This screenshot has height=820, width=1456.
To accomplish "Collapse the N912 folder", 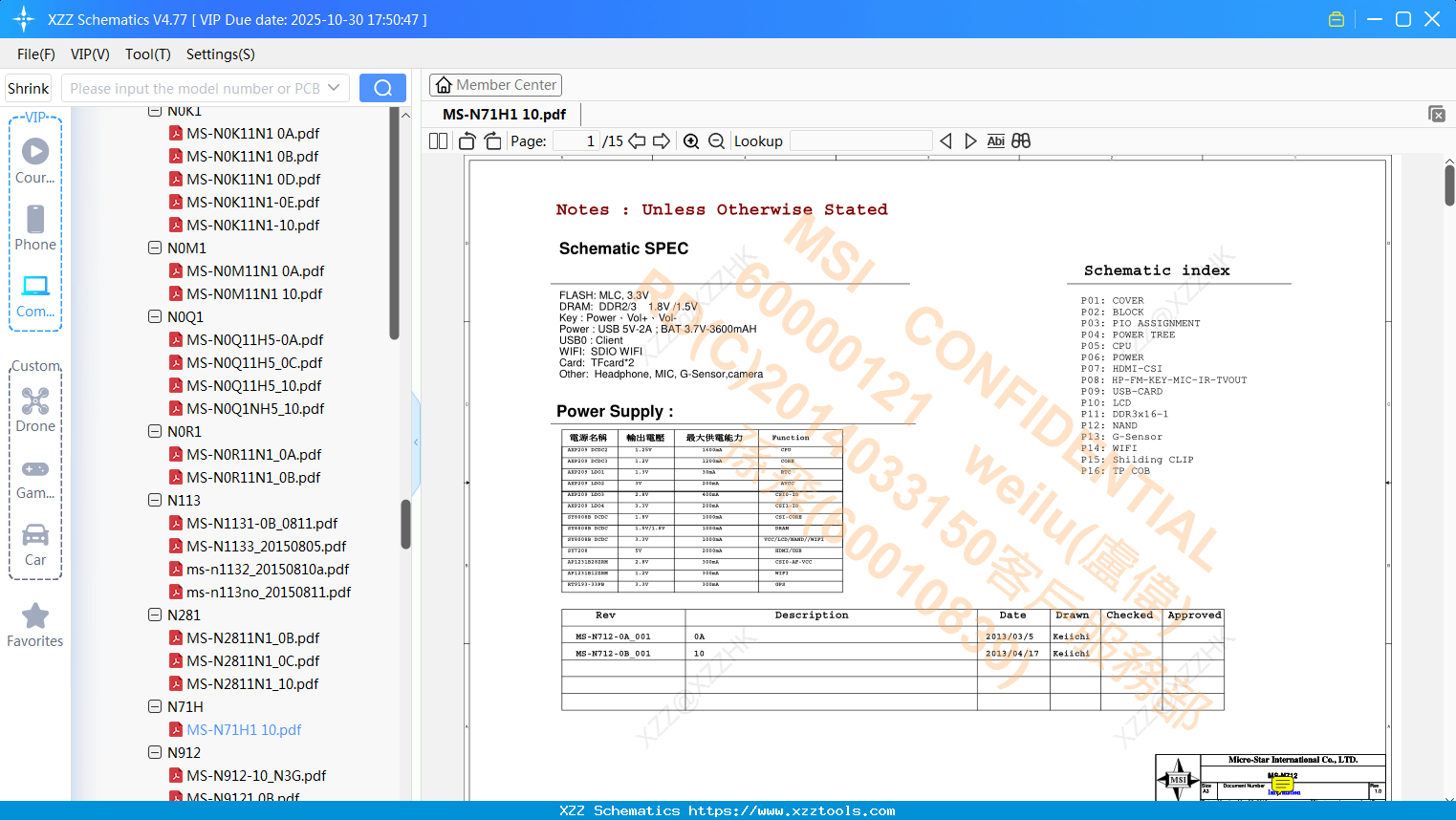I will point(155,752).
